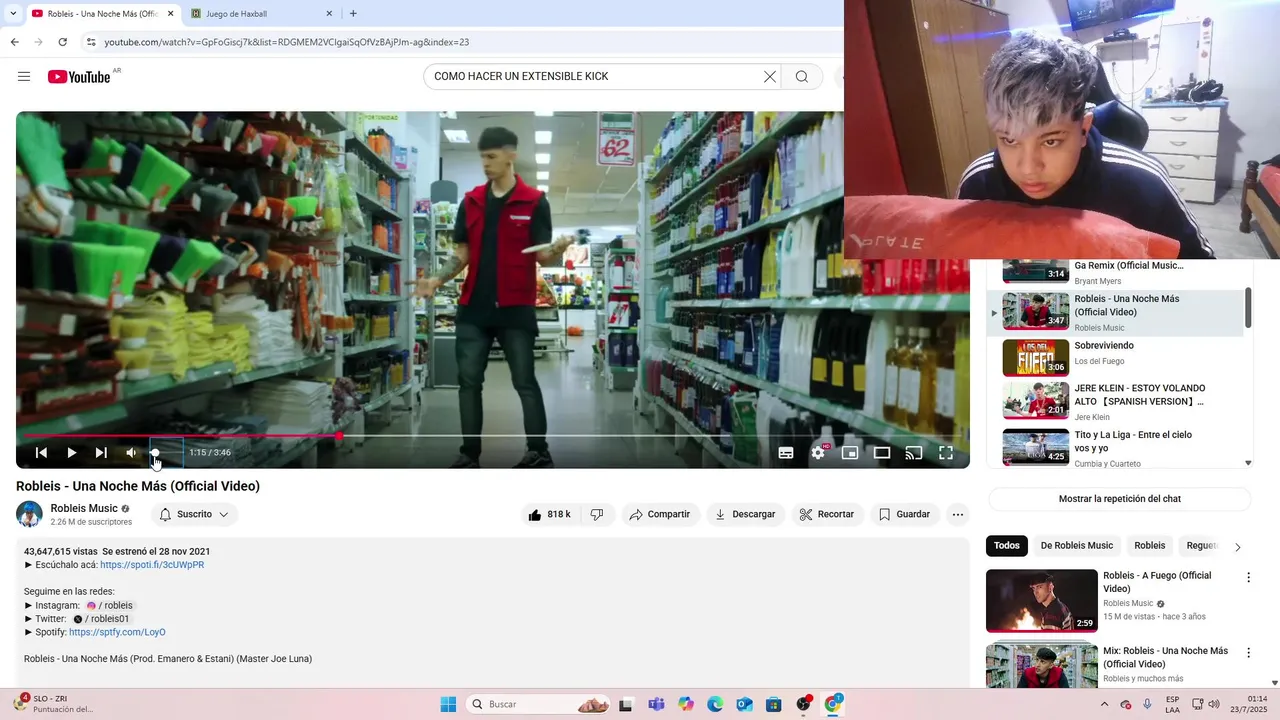This screenshot has height=720, width=1280.
Task: Open more actions three-dot menu below video
Action: [958, 514]
